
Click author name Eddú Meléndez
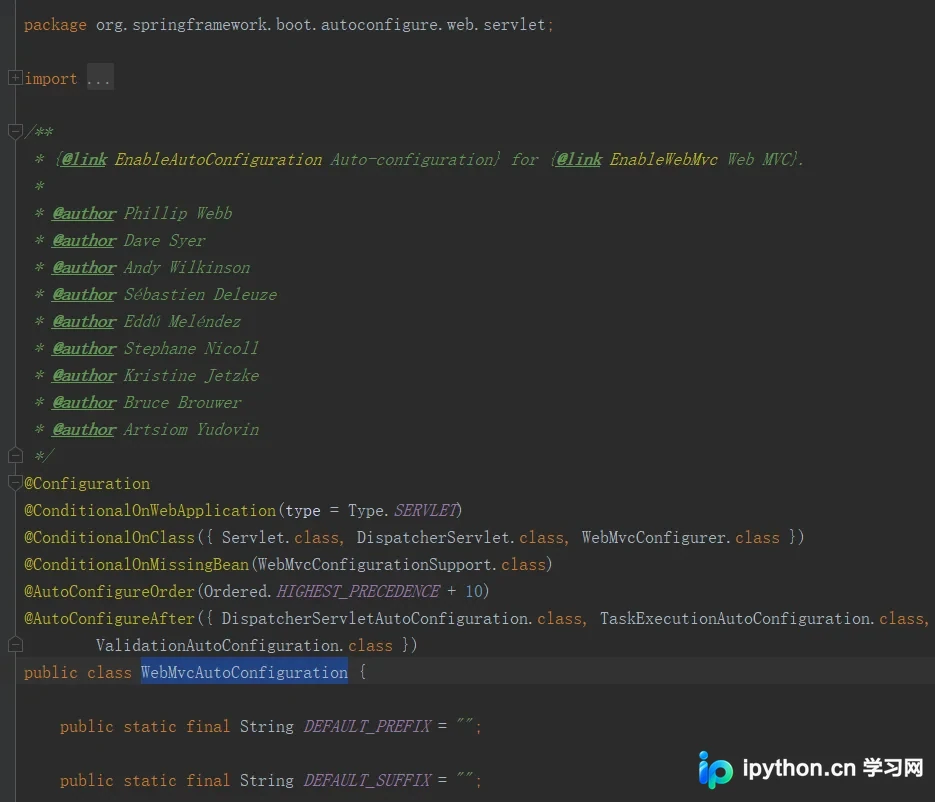point(182,321)
